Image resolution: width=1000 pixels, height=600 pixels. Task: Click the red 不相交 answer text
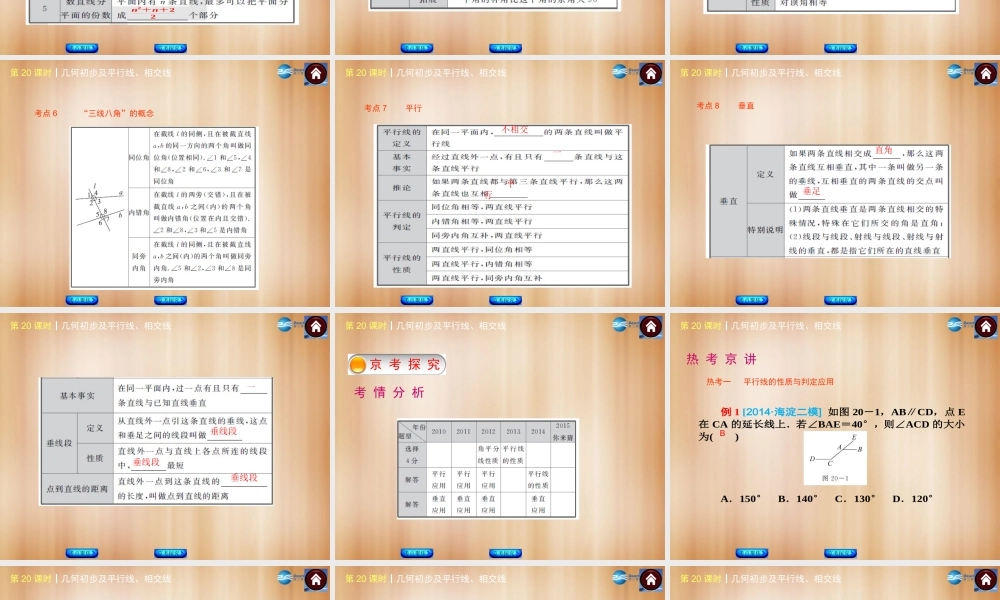(515, 129)
